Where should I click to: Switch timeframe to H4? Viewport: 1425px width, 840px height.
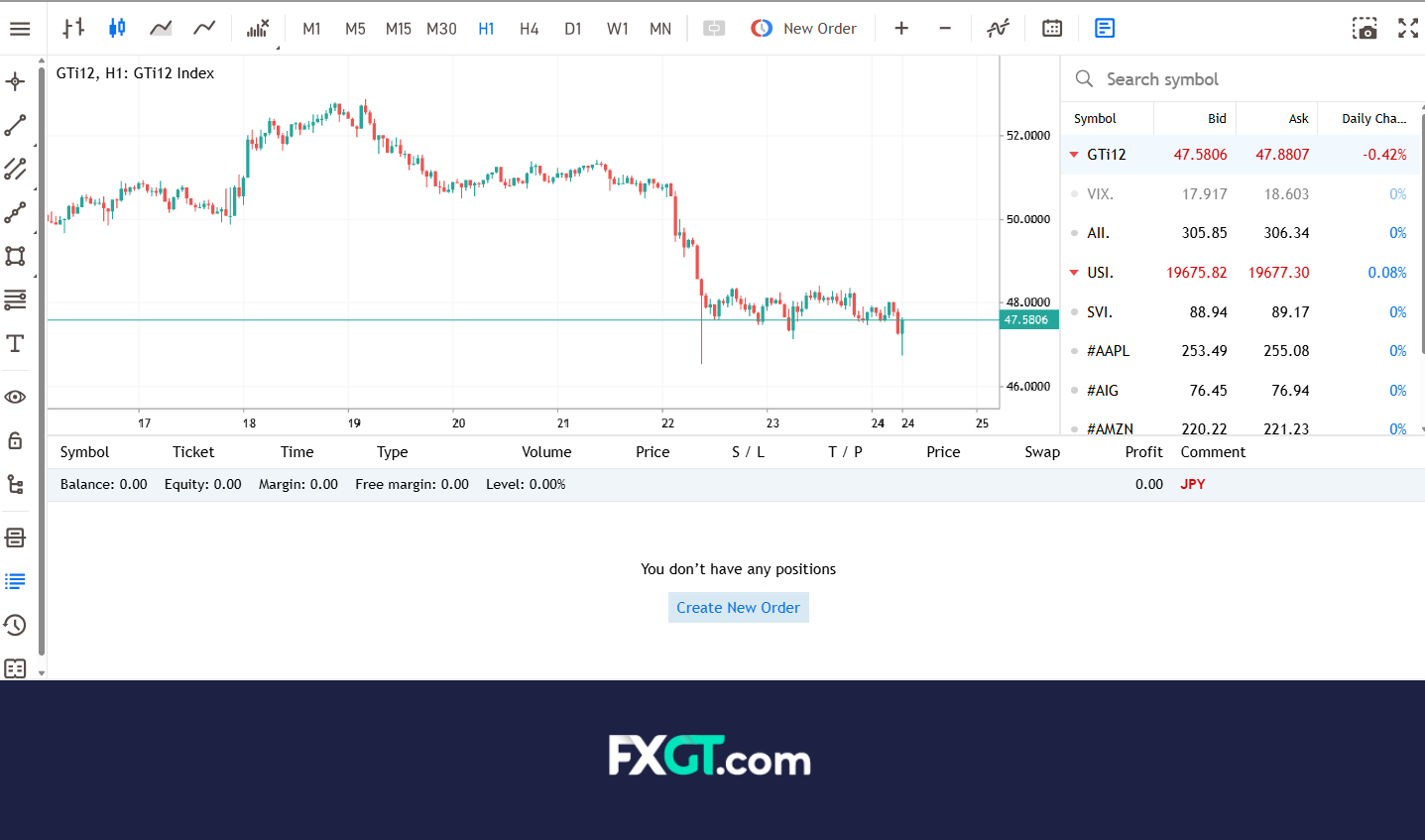pyautogui.click(x=529, y=29)
